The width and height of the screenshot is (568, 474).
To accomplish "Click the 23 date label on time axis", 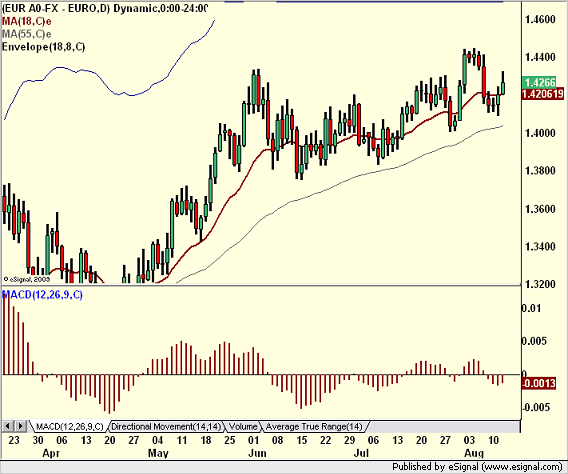I will [x=14, y=440].
